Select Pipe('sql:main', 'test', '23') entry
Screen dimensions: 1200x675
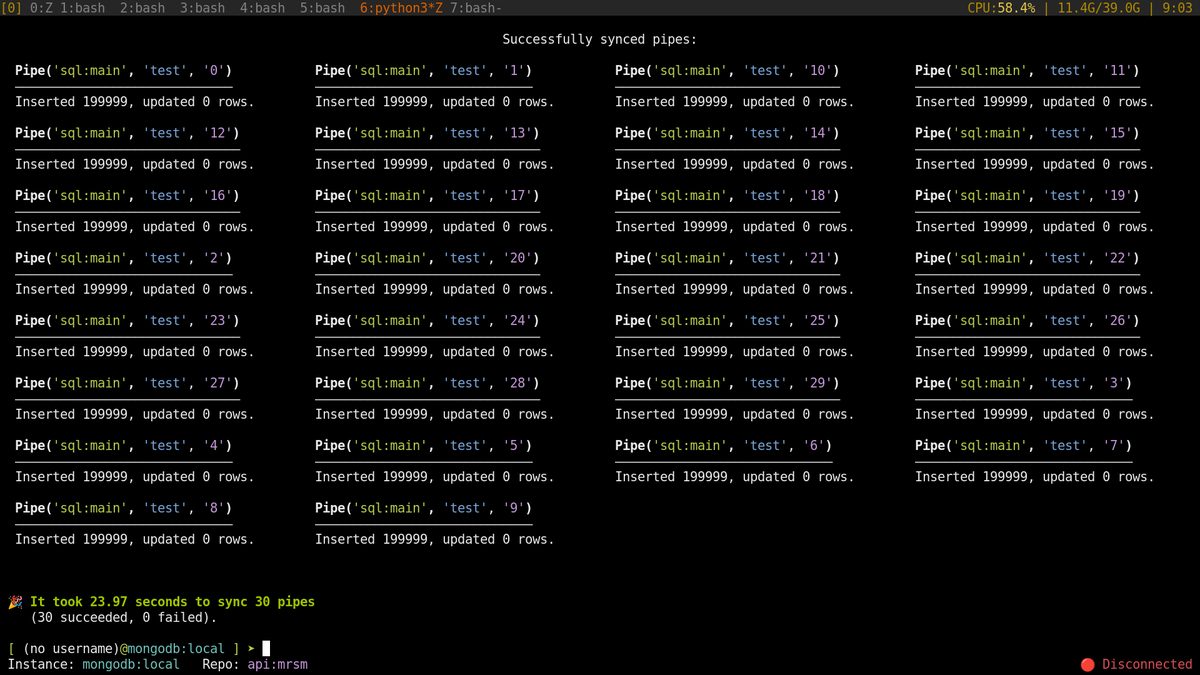pos(127,321)
